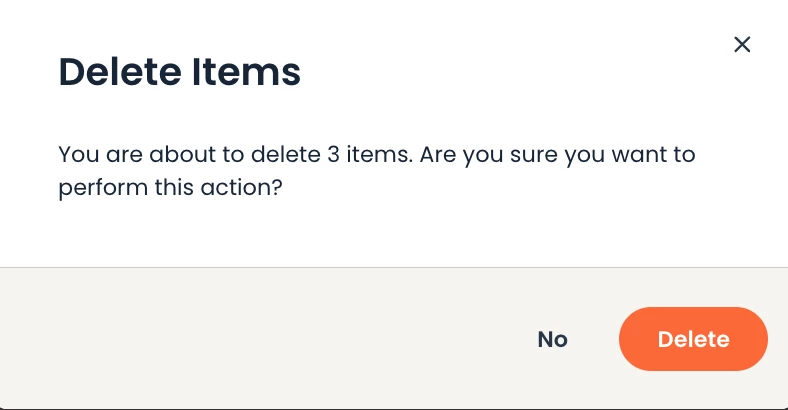Tap the Delete confirmation pill button

coord(693,339)
